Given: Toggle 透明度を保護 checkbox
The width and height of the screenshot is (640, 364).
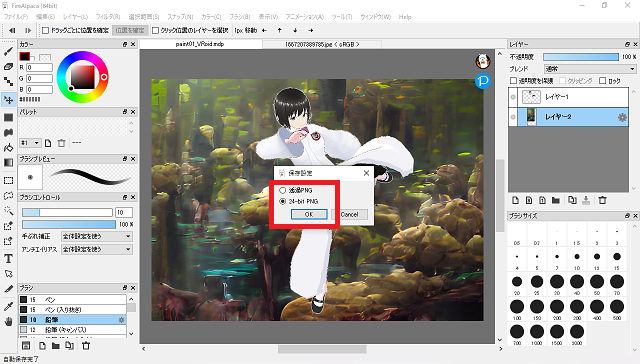Looking at the screenshot, I should 514,81.
